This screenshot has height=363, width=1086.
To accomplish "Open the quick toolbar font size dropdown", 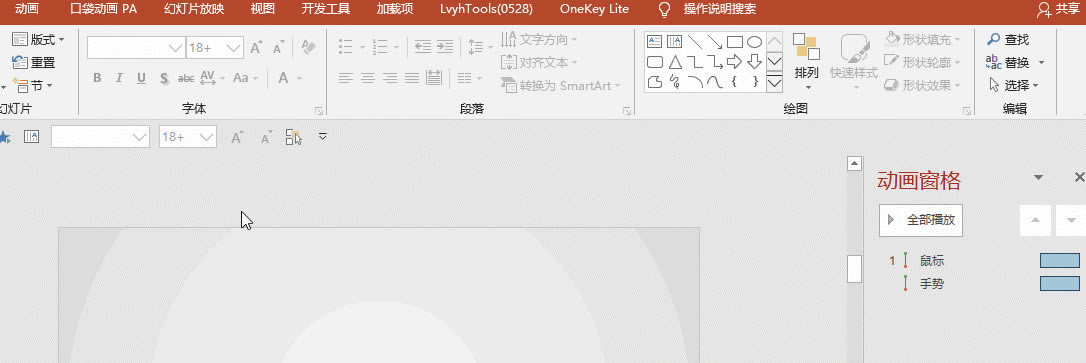I will [206, 137].
